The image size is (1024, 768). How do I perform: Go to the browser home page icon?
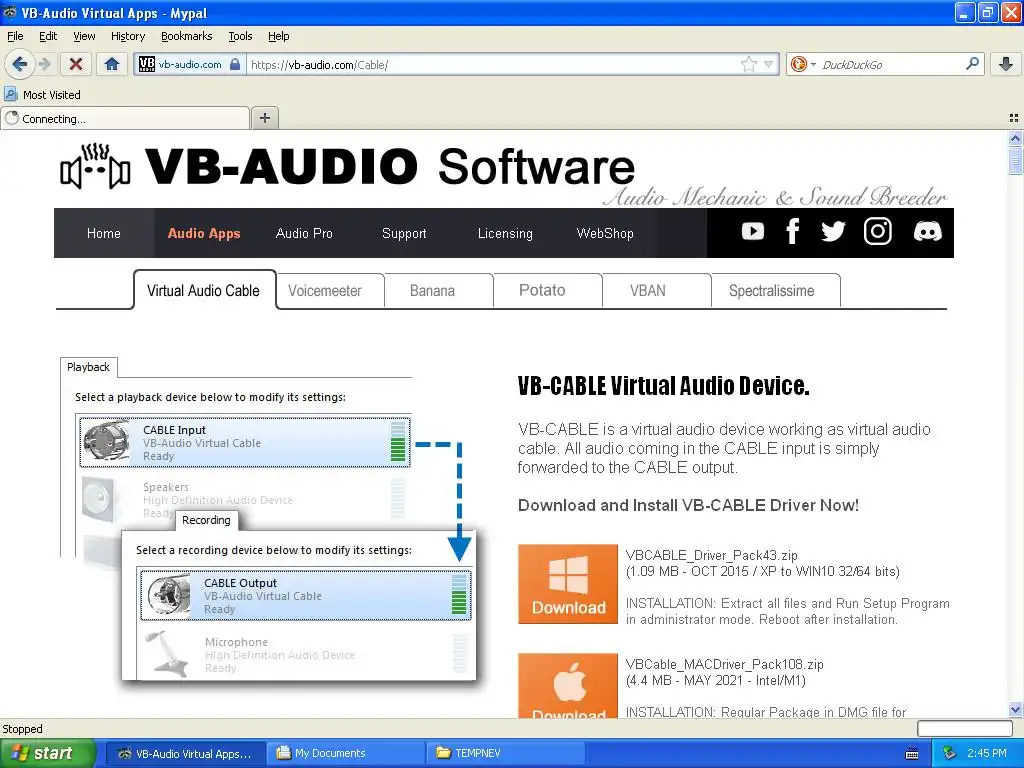[112, 64]
